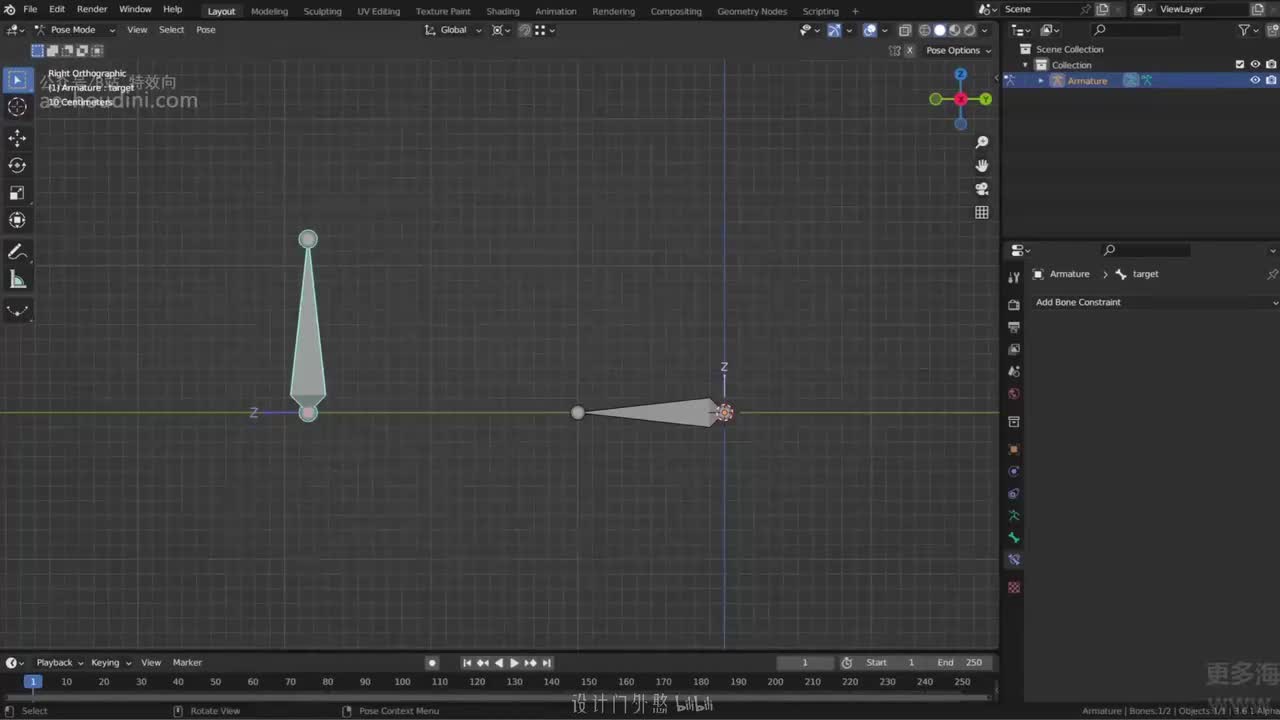This screenshot has width=1280, height=720.
Task: Open the Render menu
Action: (x=92, y=9)
